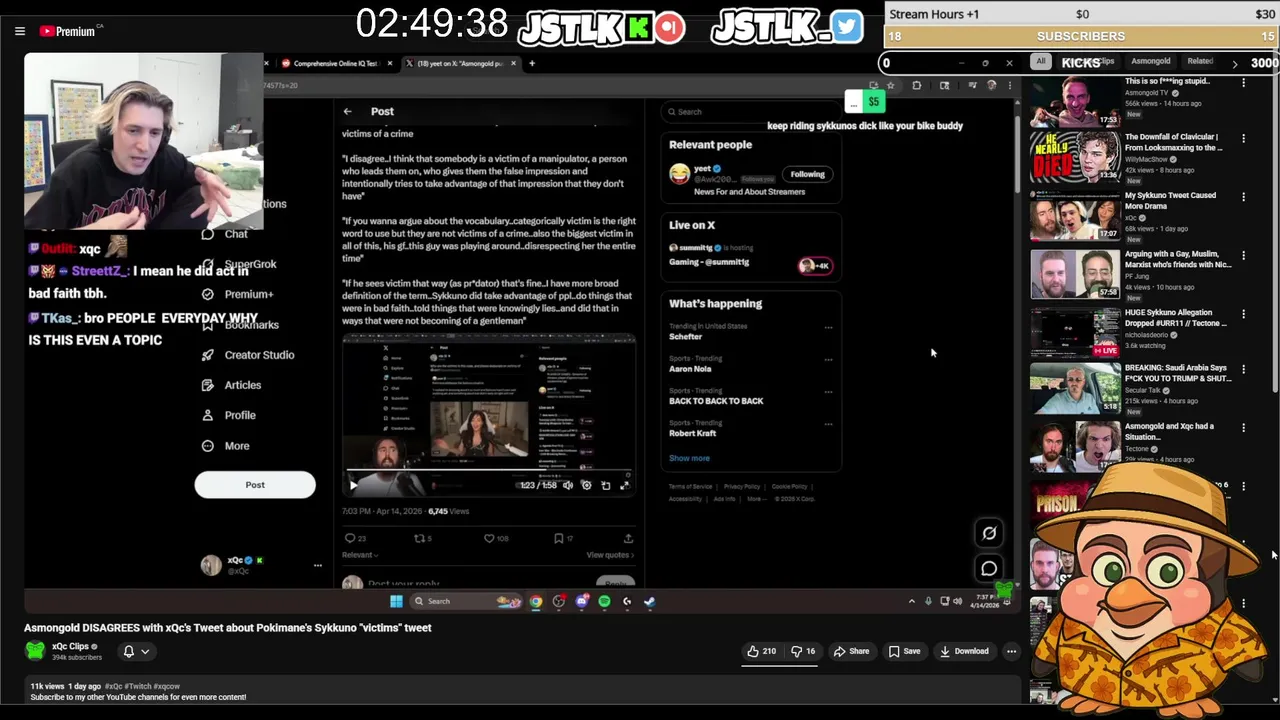Screen dimensions: 1280x720
Task: Open options for 'Arguing with a Gay, Muslim' video
Action: click(1243, 256)
